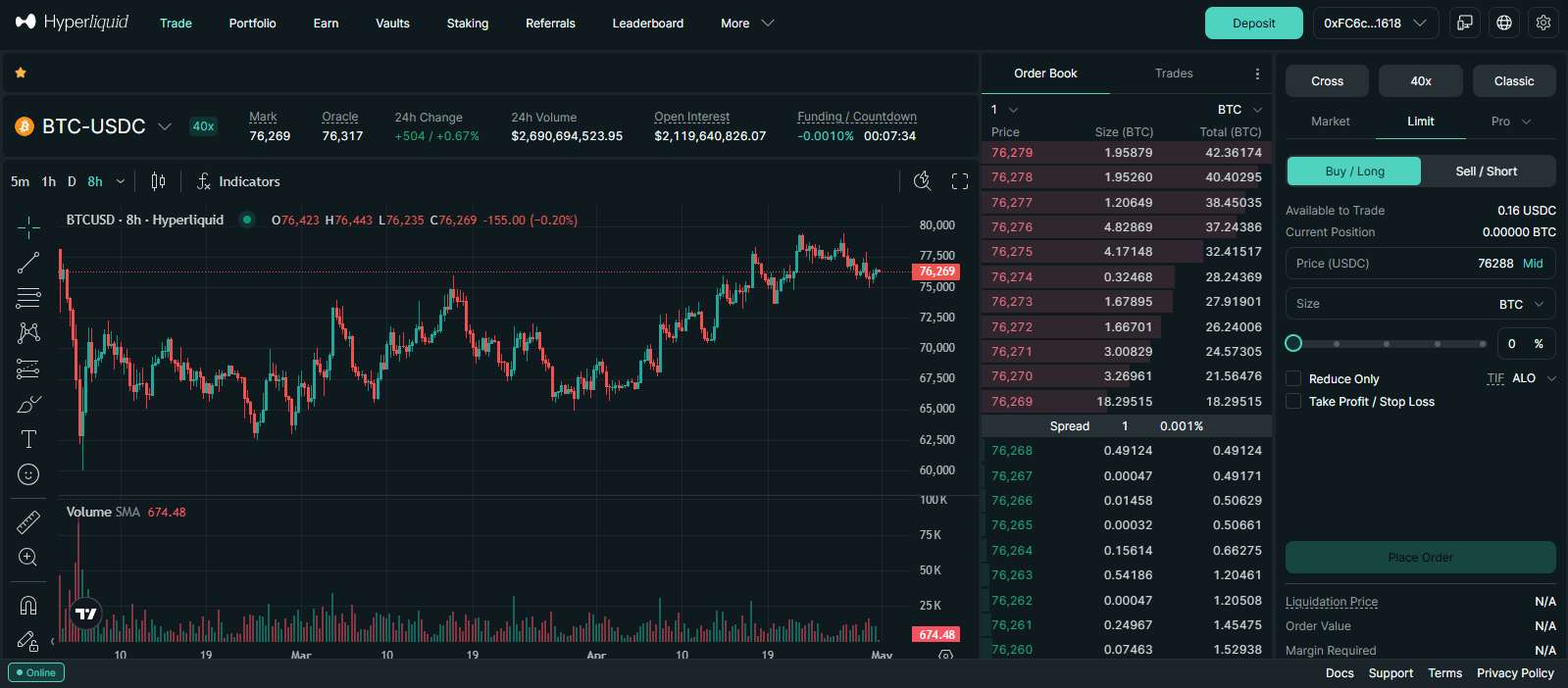Select the 5m timeframe

coord(21,181)
